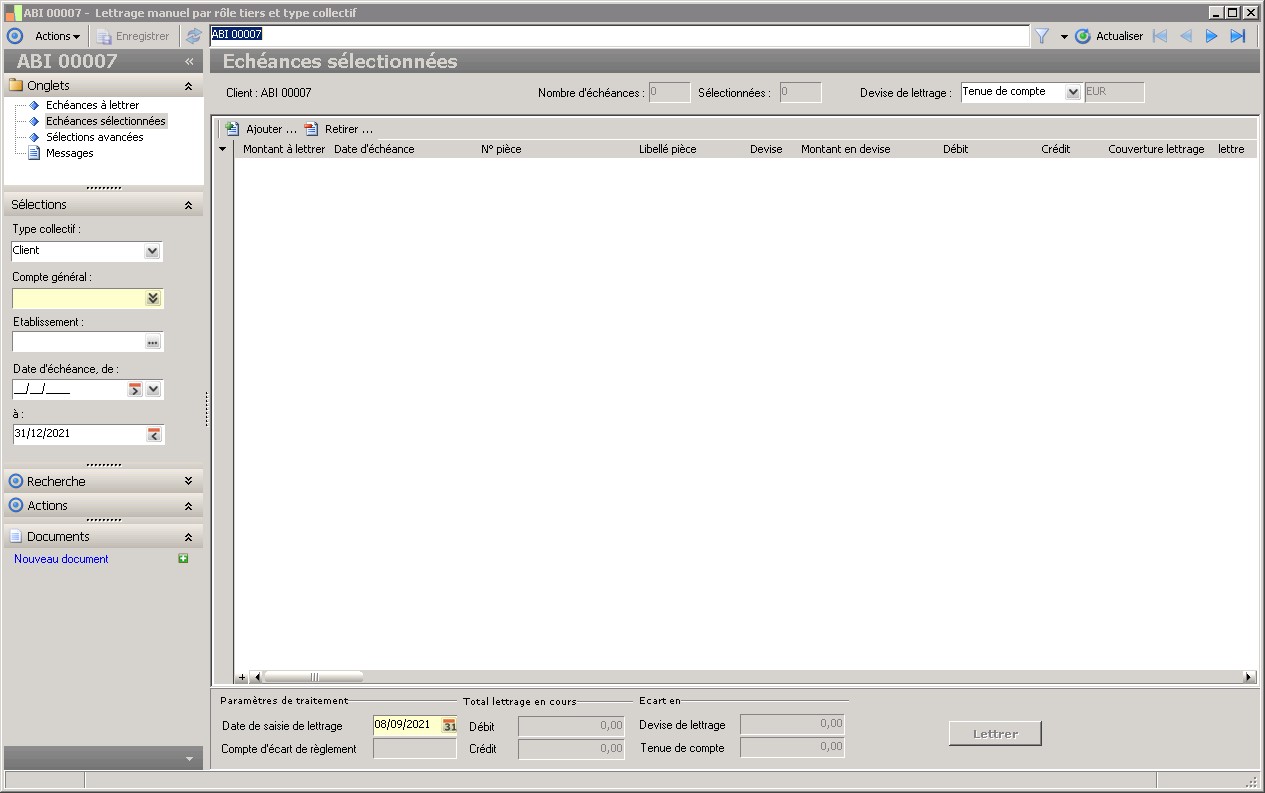Click the horizontal scrollbar thumb
This screenshot has height=793, width=1265.
[313, 677]
